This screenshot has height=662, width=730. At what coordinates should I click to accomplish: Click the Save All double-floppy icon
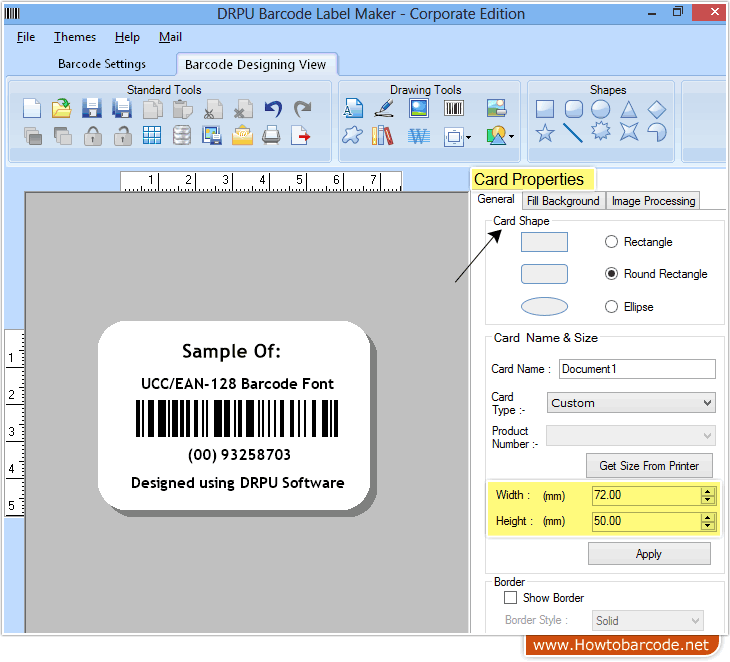coord(122,108)
